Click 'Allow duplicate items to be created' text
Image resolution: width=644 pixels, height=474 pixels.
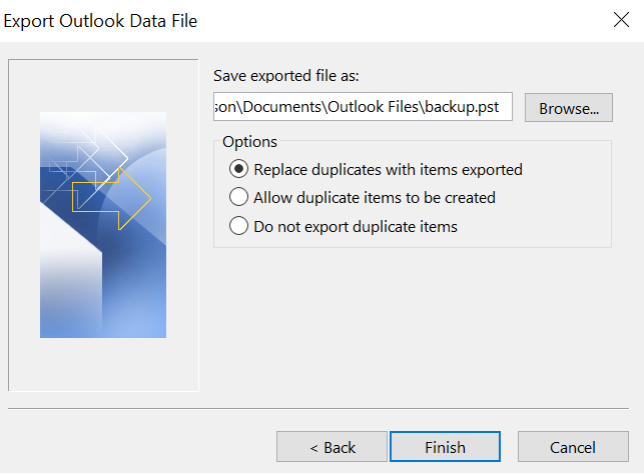[374, 197]
